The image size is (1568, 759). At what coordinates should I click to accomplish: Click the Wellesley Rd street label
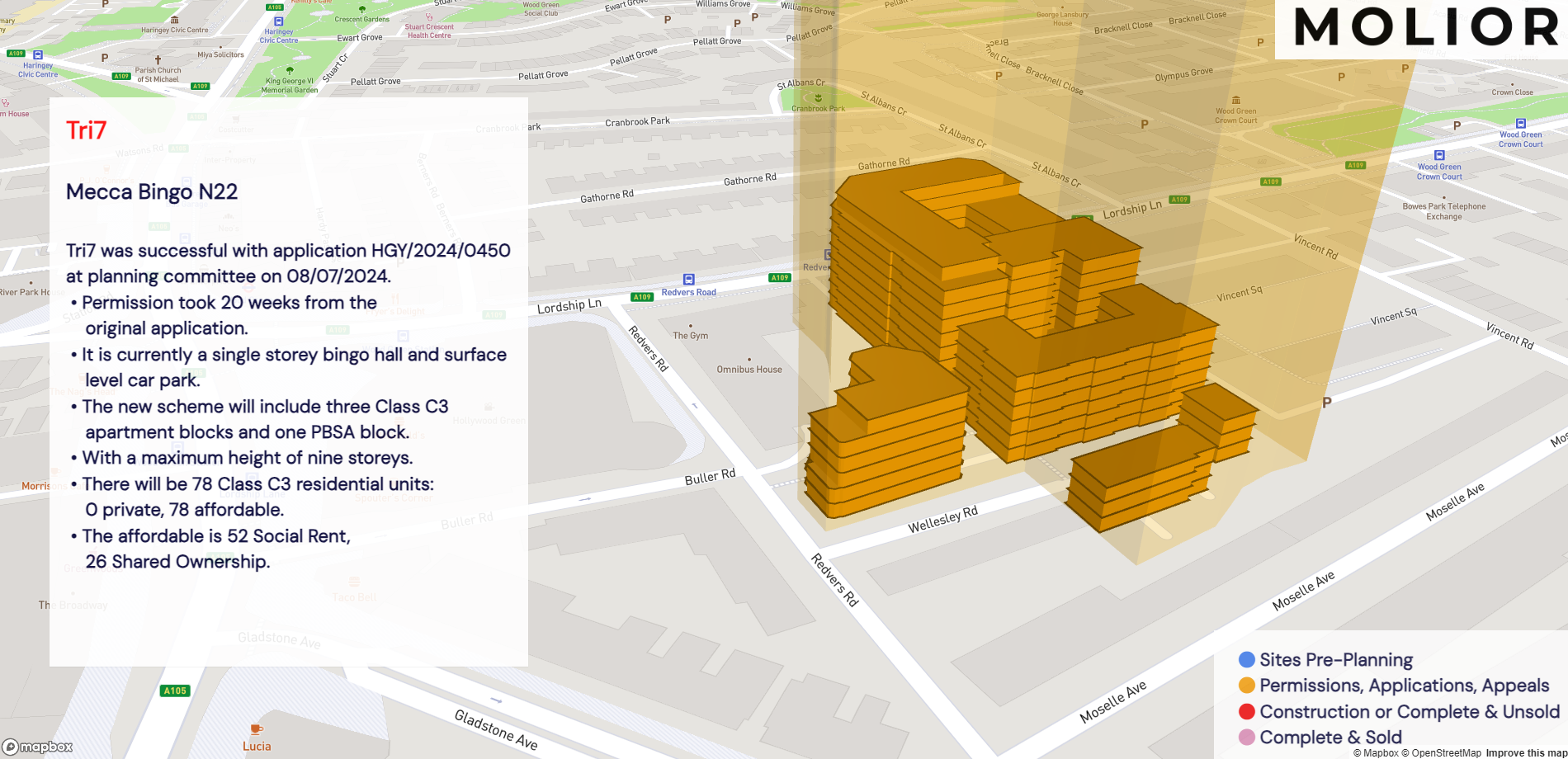coord(943,520)
